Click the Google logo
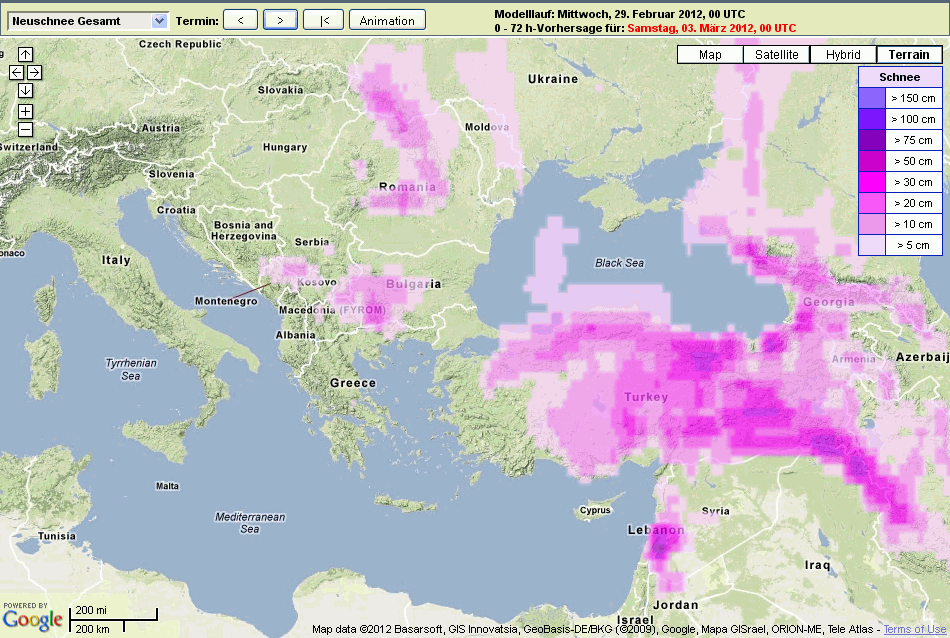This screenshot has height=638, width=950. [33, 620]
